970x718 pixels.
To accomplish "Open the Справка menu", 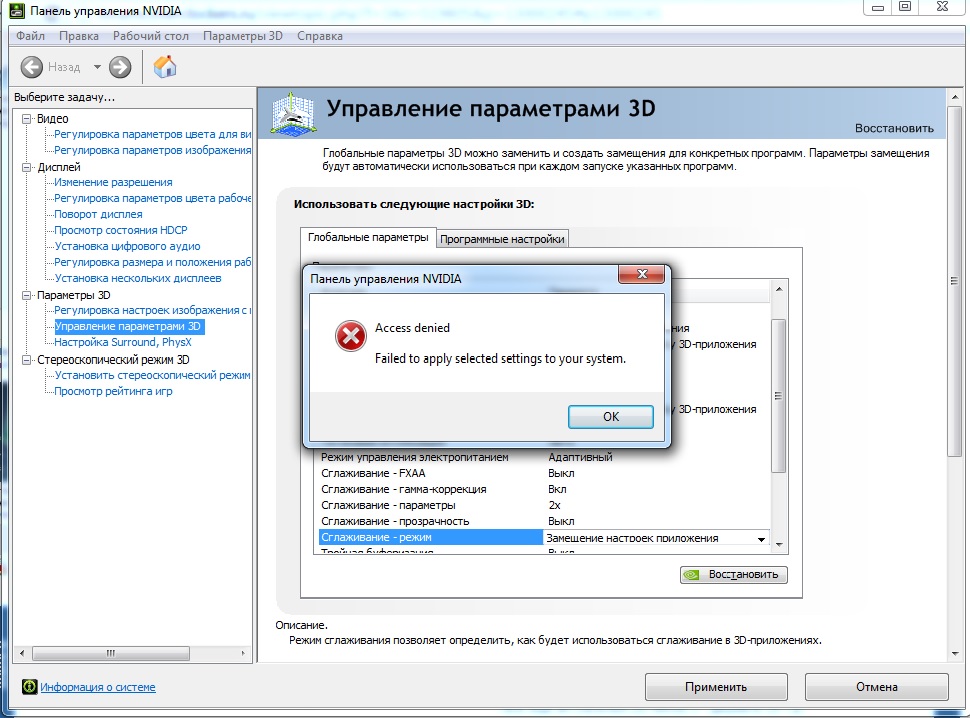I will coord(319,36).
